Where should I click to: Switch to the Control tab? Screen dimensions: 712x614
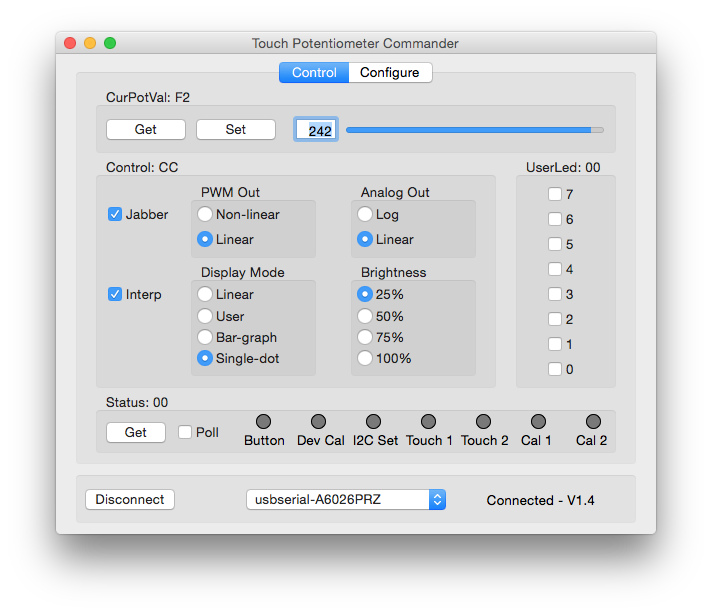coord(314,73)
